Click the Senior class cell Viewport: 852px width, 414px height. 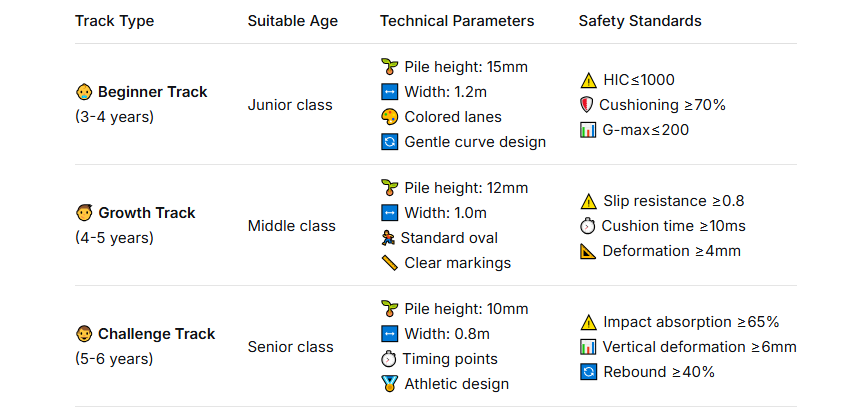tap(291, 347)
